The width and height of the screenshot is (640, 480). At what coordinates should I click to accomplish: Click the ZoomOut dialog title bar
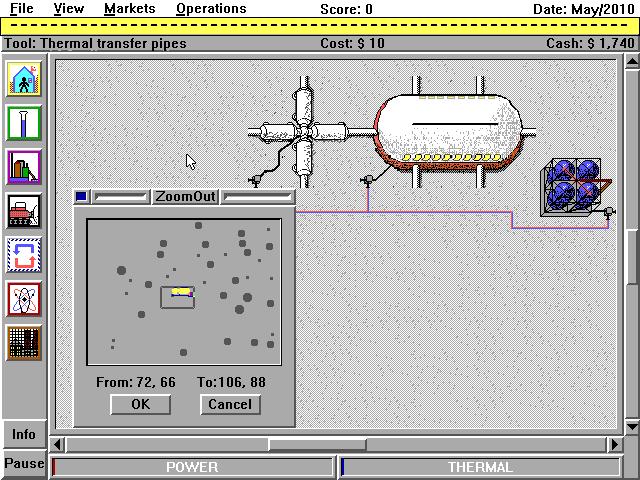[x=185, y=197]
